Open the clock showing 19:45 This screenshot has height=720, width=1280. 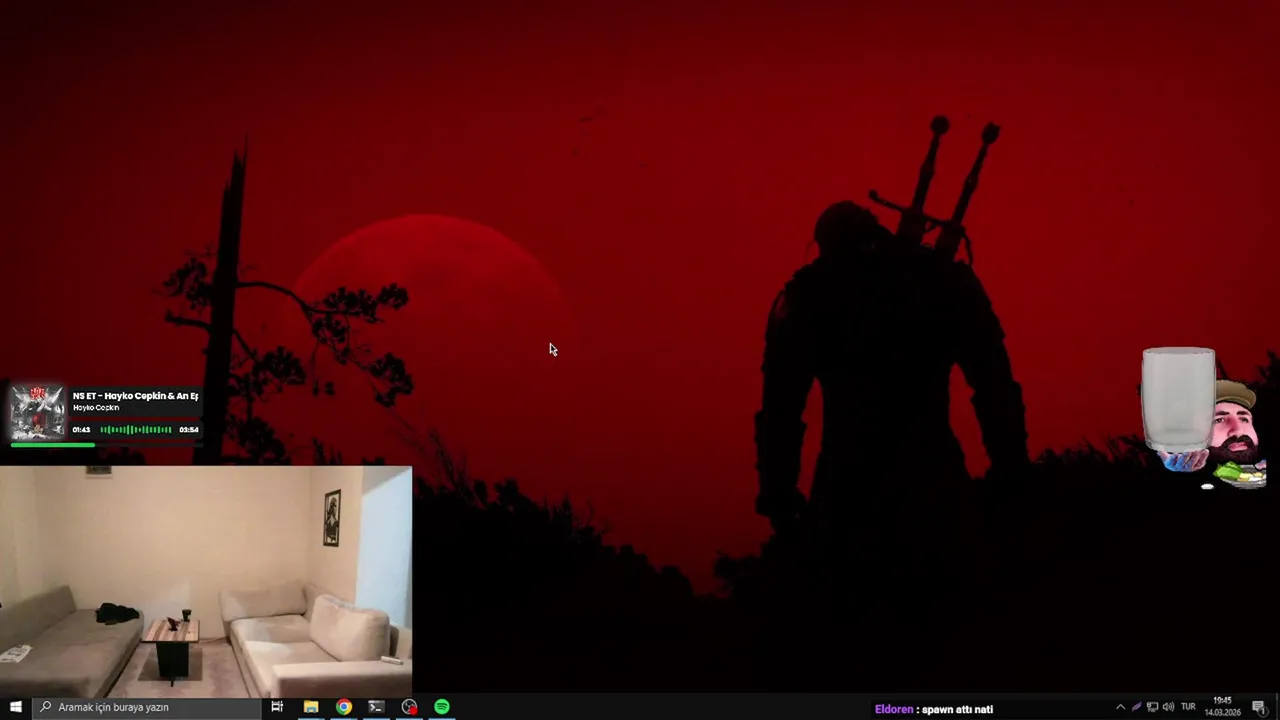(x=1222, y=707)
